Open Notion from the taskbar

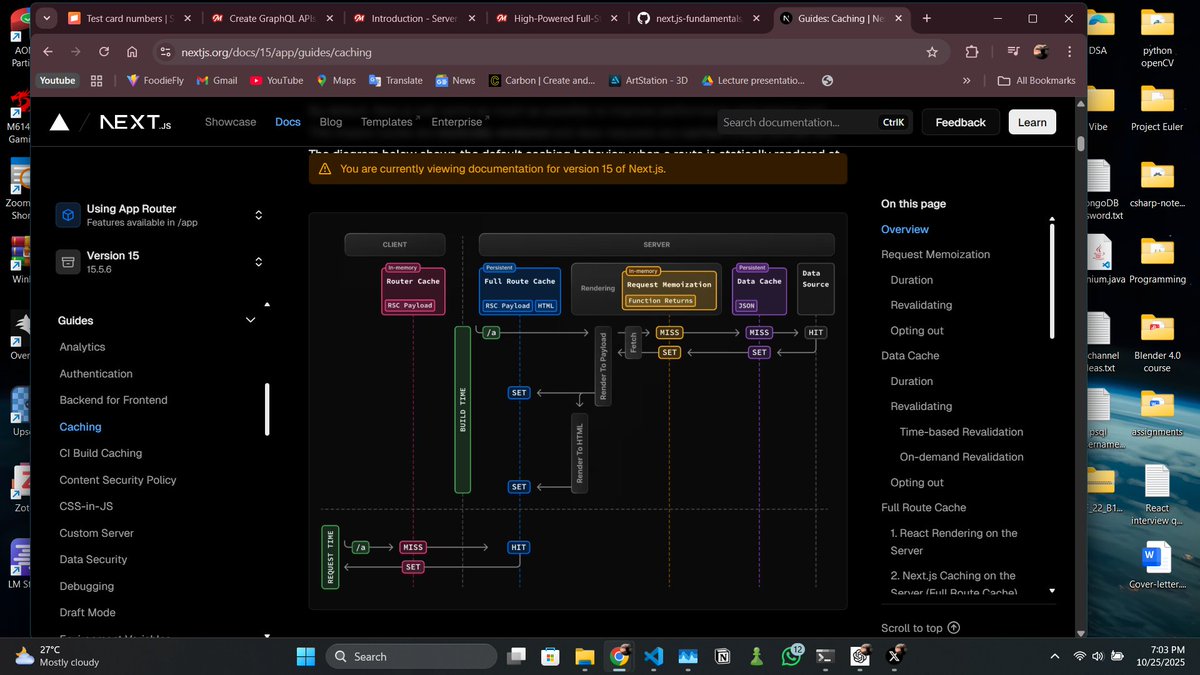pos(722,657)
